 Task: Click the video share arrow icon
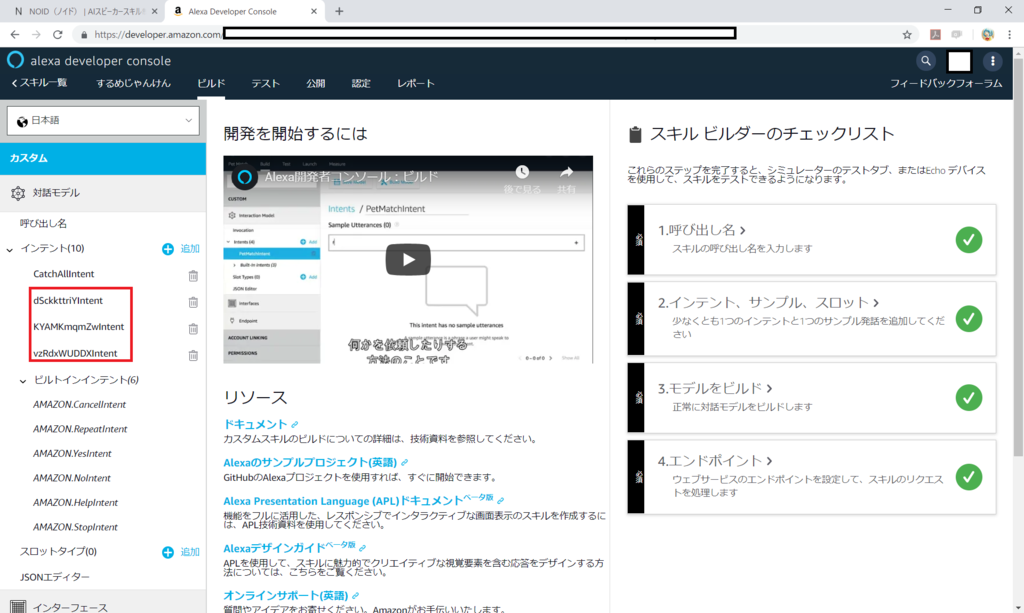[566, 172]
